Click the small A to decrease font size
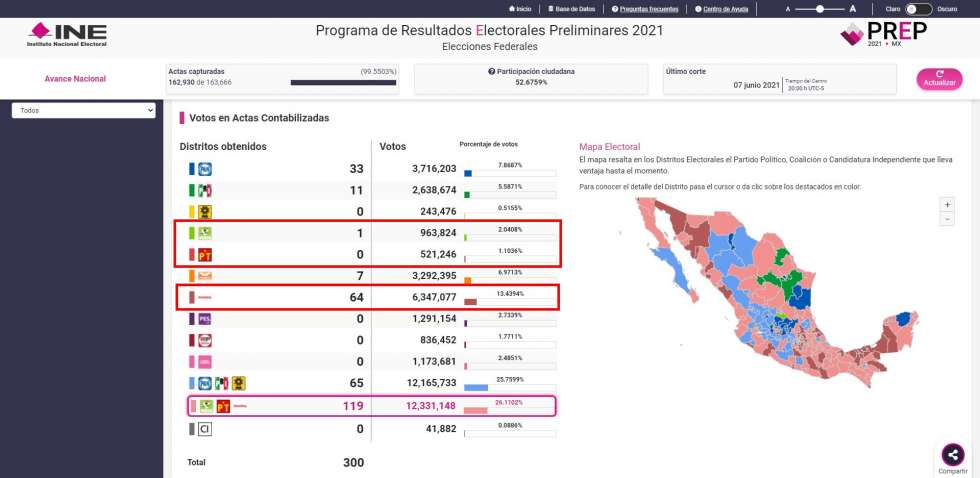 coord(788,9)
